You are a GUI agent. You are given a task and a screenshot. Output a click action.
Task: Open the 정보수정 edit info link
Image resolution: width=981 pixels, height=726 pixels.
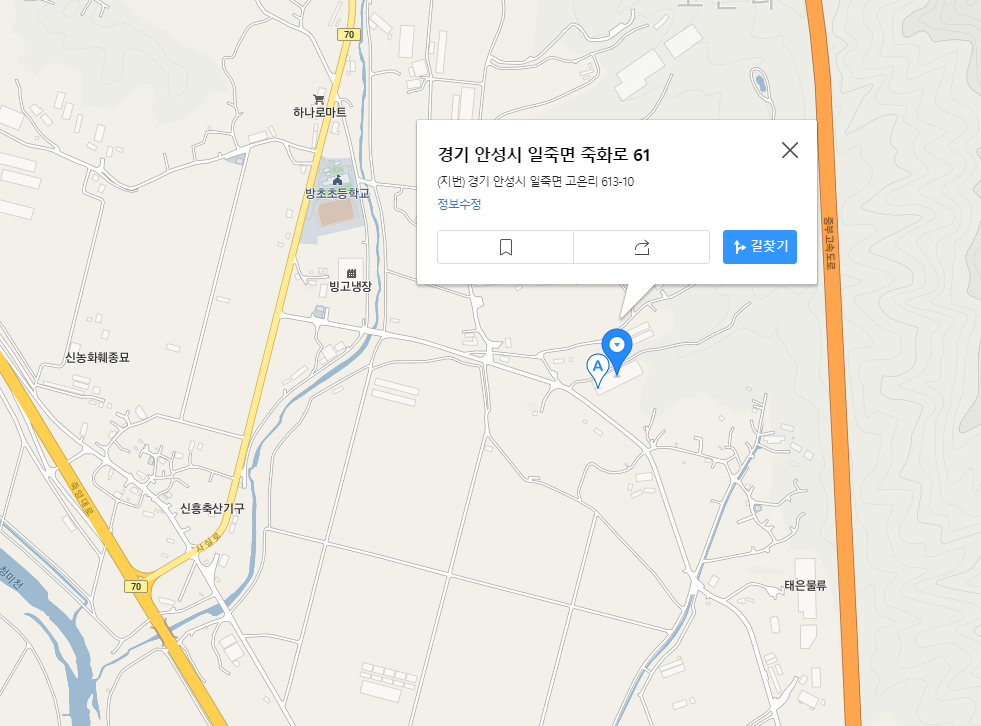pyautogui.click(x=459, y=204)
